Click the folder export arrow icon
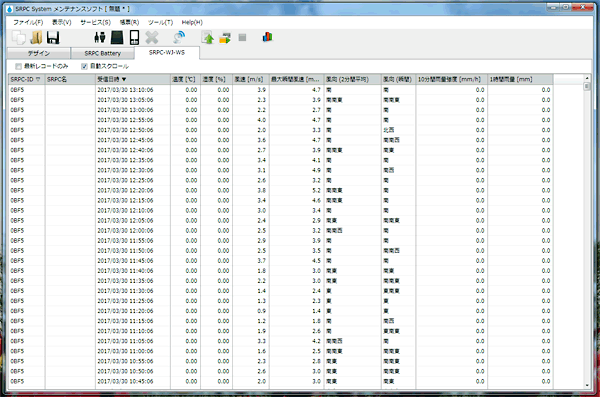The width and height of the screenshot is (600, 397). tap(225, 38)
